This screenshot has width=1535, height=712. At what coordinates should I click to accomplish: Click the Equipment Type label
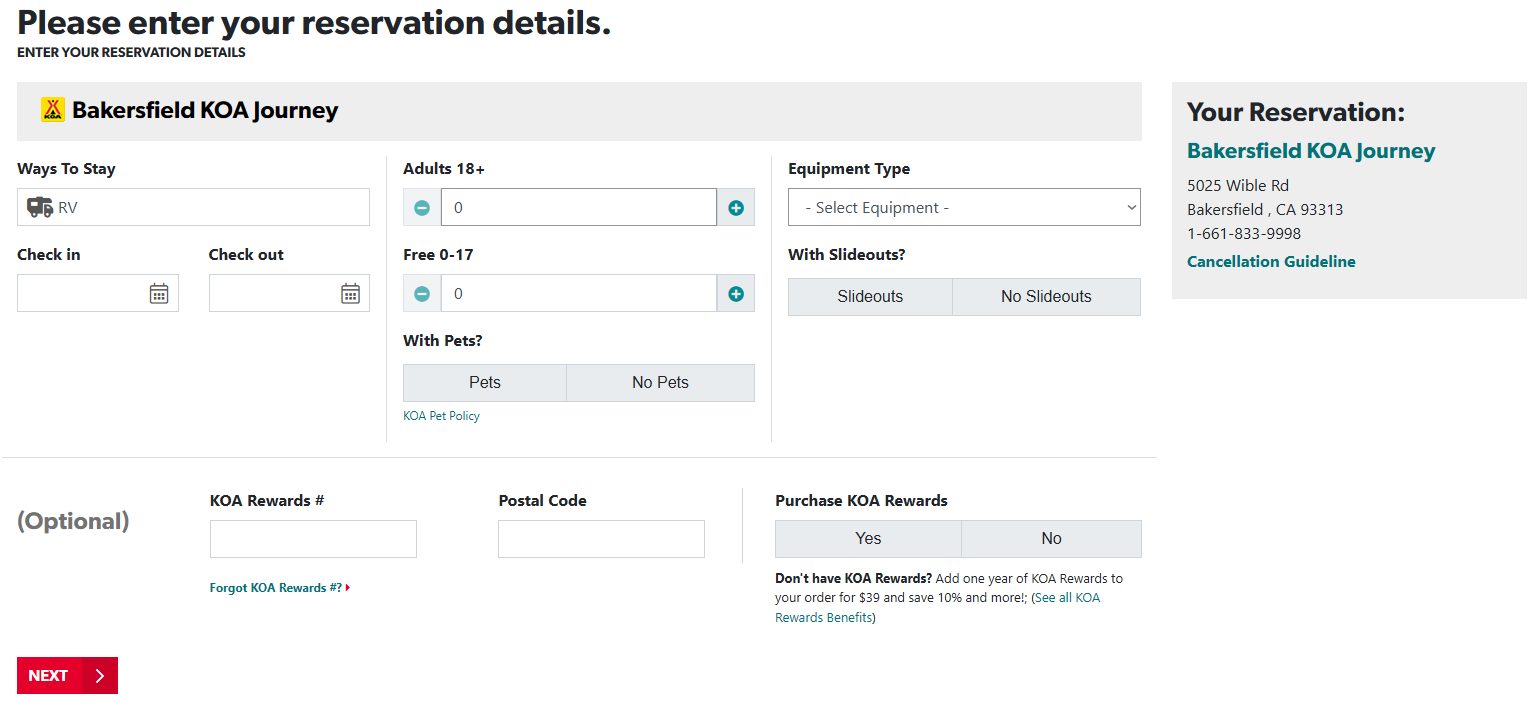pos(849,169)
